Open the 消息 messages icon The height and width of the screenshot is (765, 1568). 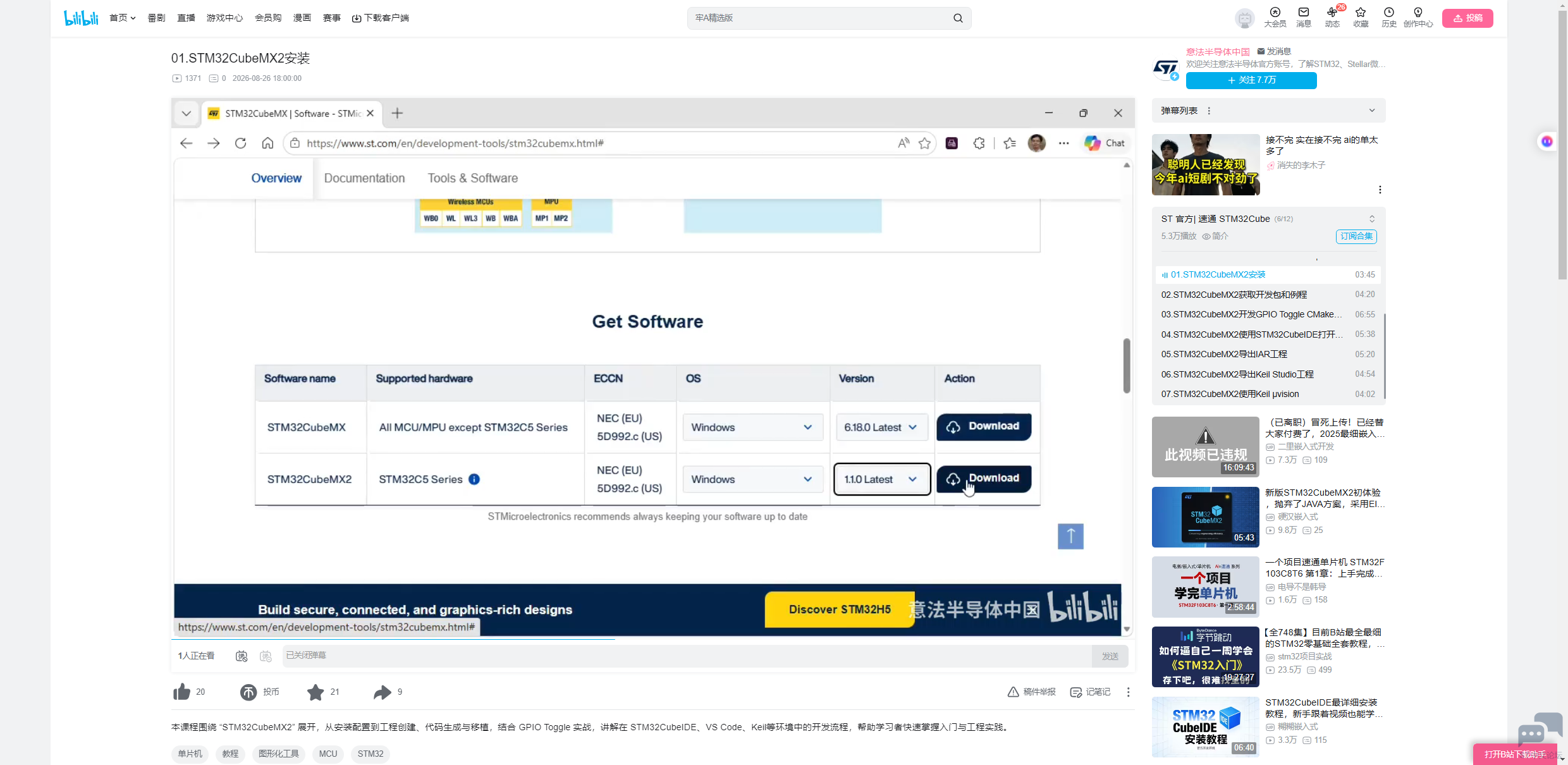coord(1304,17)
